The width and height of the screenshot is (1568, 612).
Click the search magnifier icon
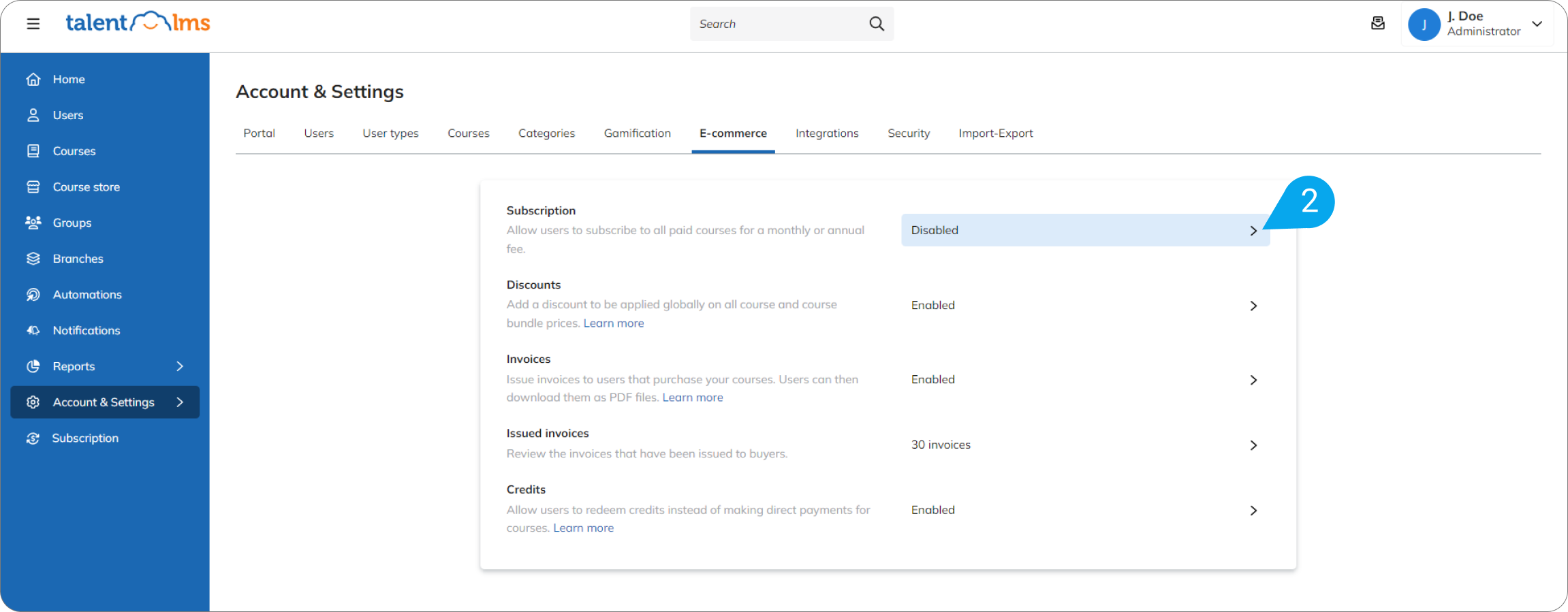[877, 24]
